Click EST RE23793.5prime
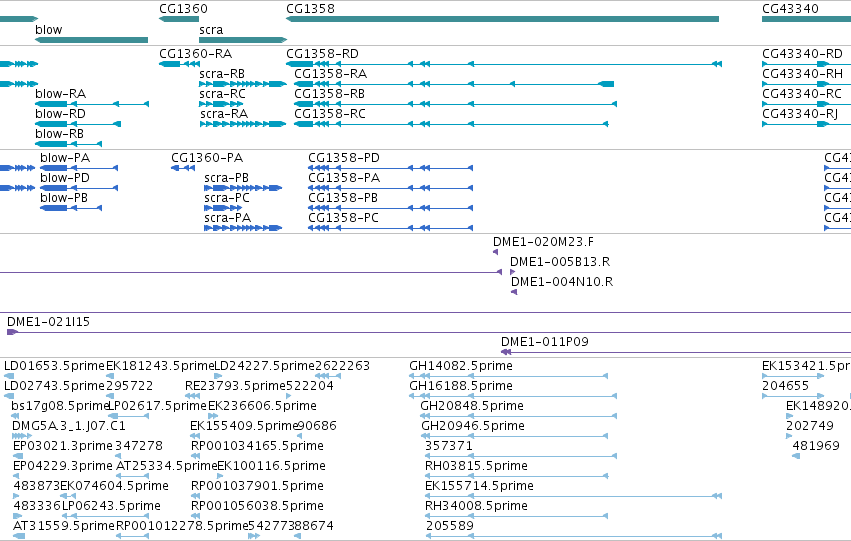This screenshot has height=541, width=851. (235, 386)
